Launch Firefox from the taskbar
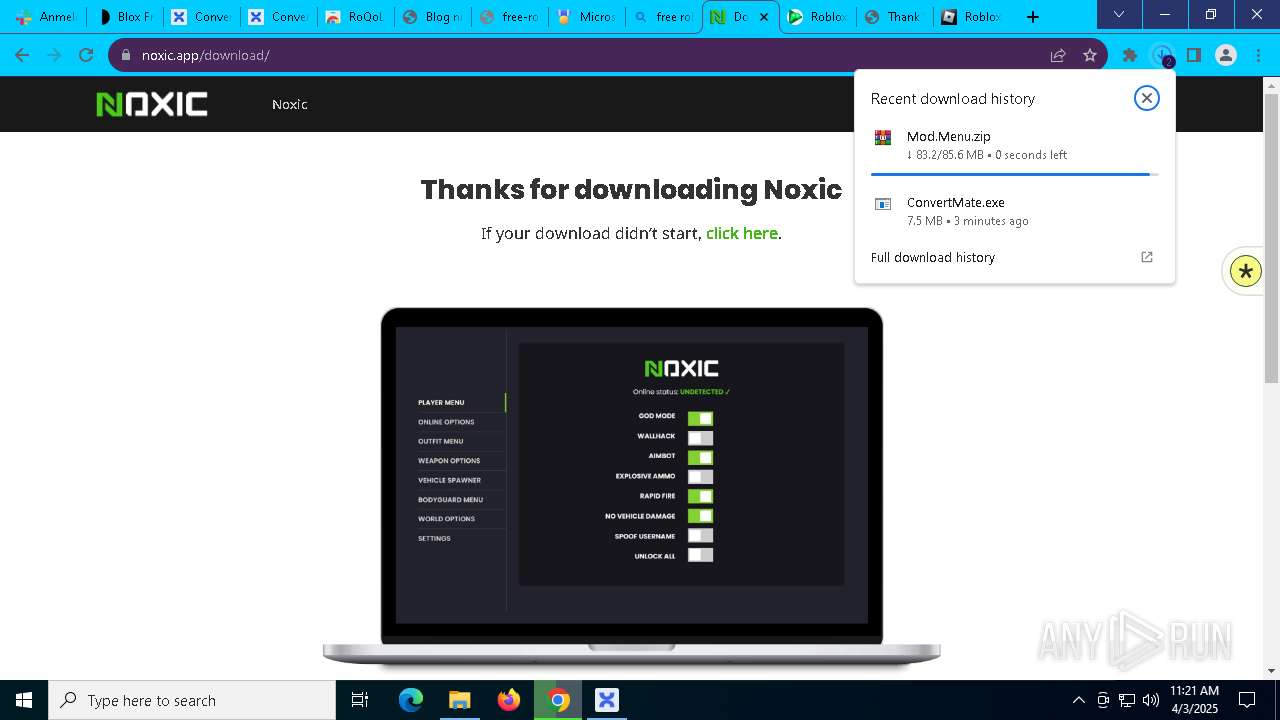 pyautogui.click(x=509, y=700)
